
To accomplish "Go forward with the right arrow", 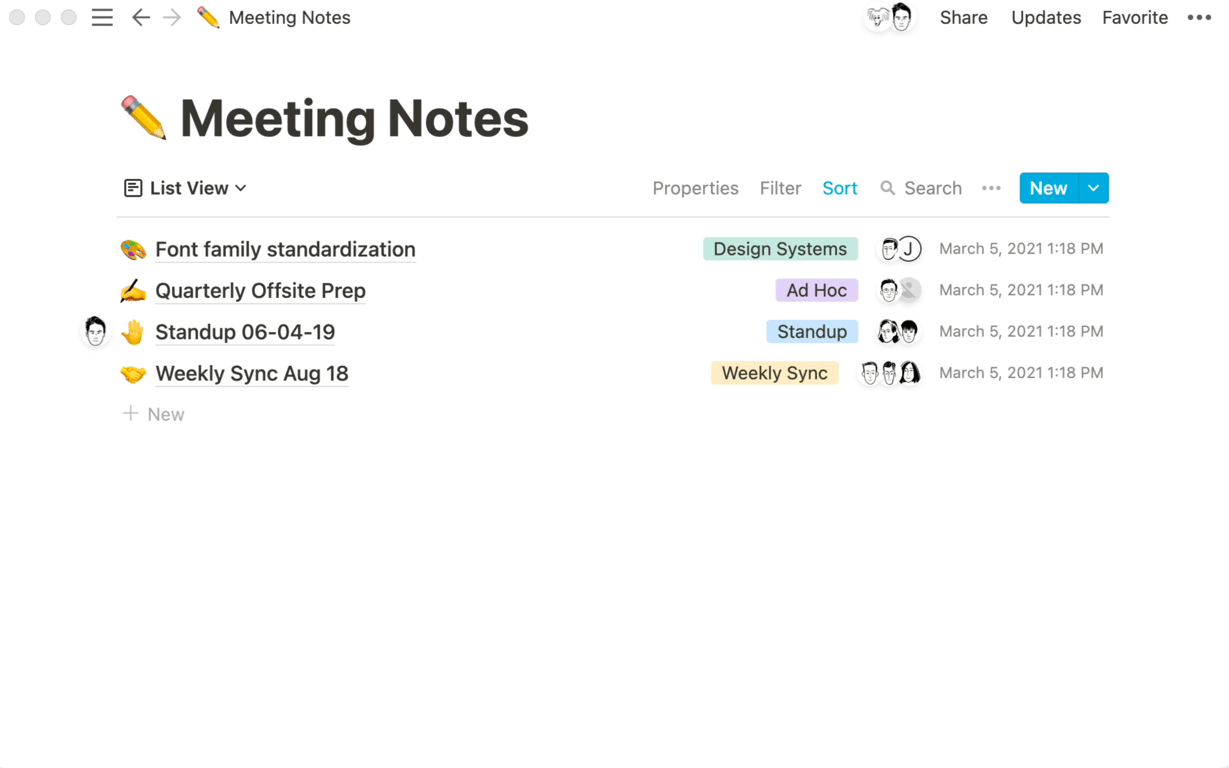I will pyautogui.click(x=172, y=18).
